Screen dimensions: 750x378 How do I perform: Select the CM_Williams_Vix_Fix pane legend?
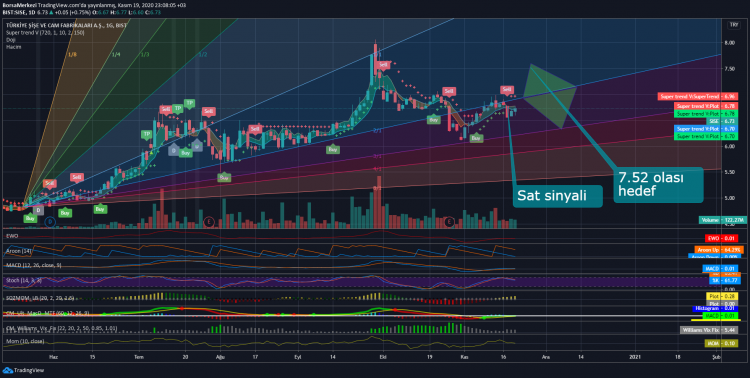pyautogui.click(x=61, y=329)
